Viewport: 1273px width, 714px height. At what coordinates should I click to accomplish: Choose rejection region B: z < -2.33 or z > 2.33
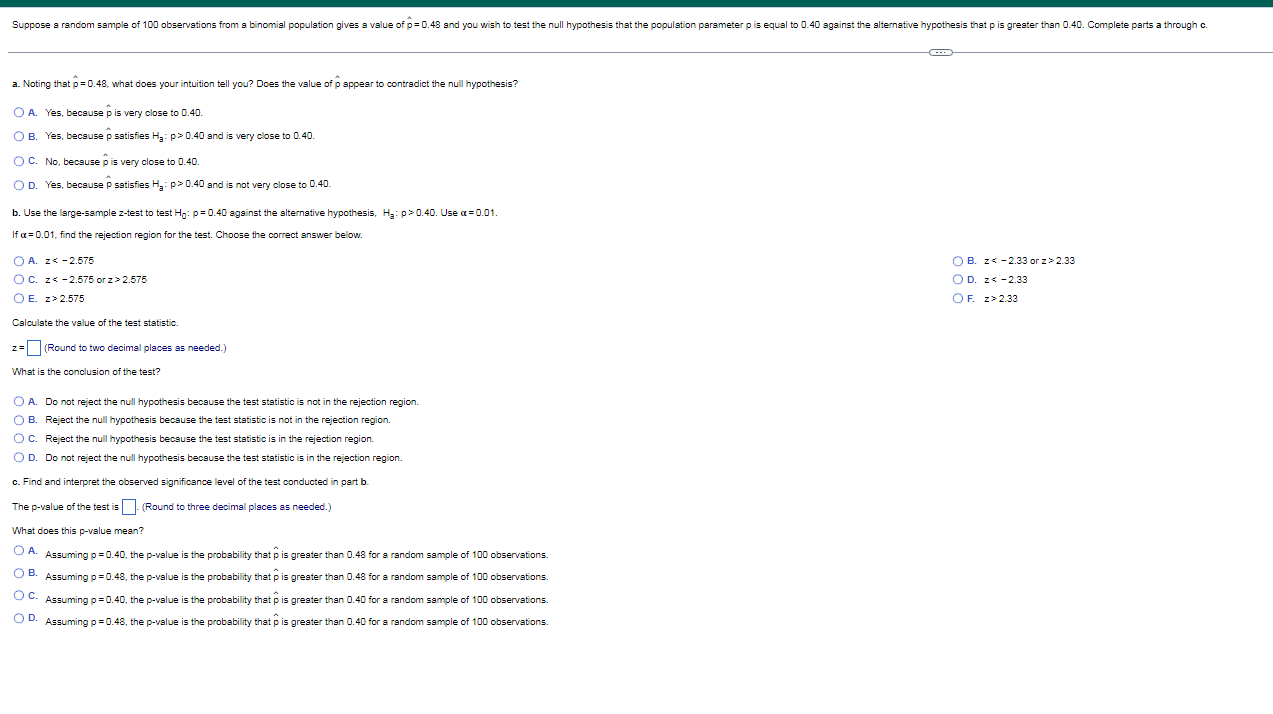959,261
